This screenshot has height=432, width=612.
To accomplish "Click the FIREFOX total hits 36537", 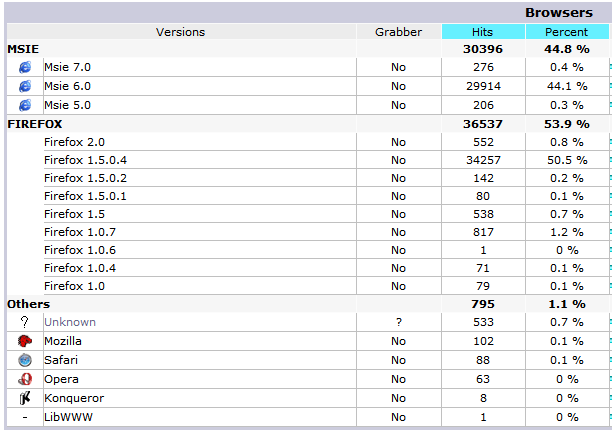I will 483,124.
